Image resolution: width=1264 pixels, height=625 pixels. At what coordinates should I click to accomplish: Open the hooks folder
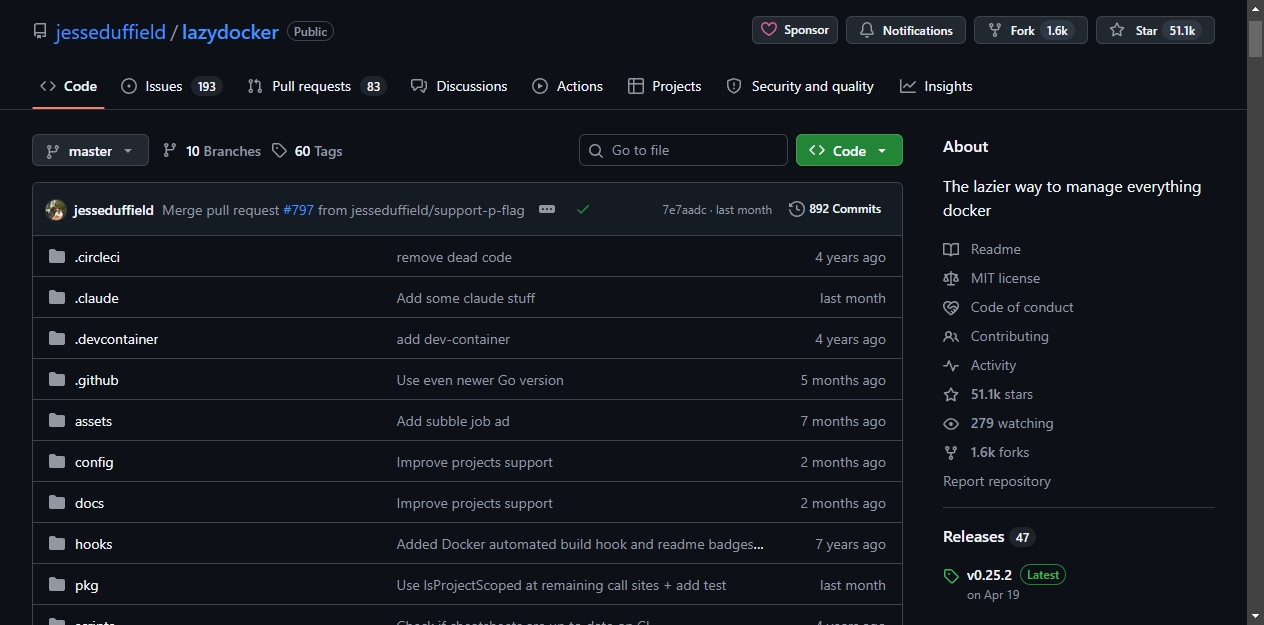[93, 544]
